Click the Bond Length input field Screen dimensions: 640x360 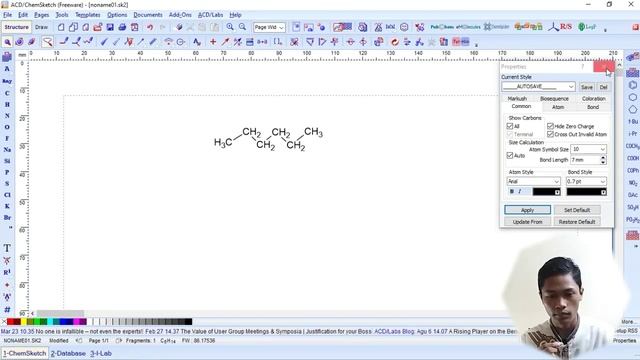tap(585, 160)
